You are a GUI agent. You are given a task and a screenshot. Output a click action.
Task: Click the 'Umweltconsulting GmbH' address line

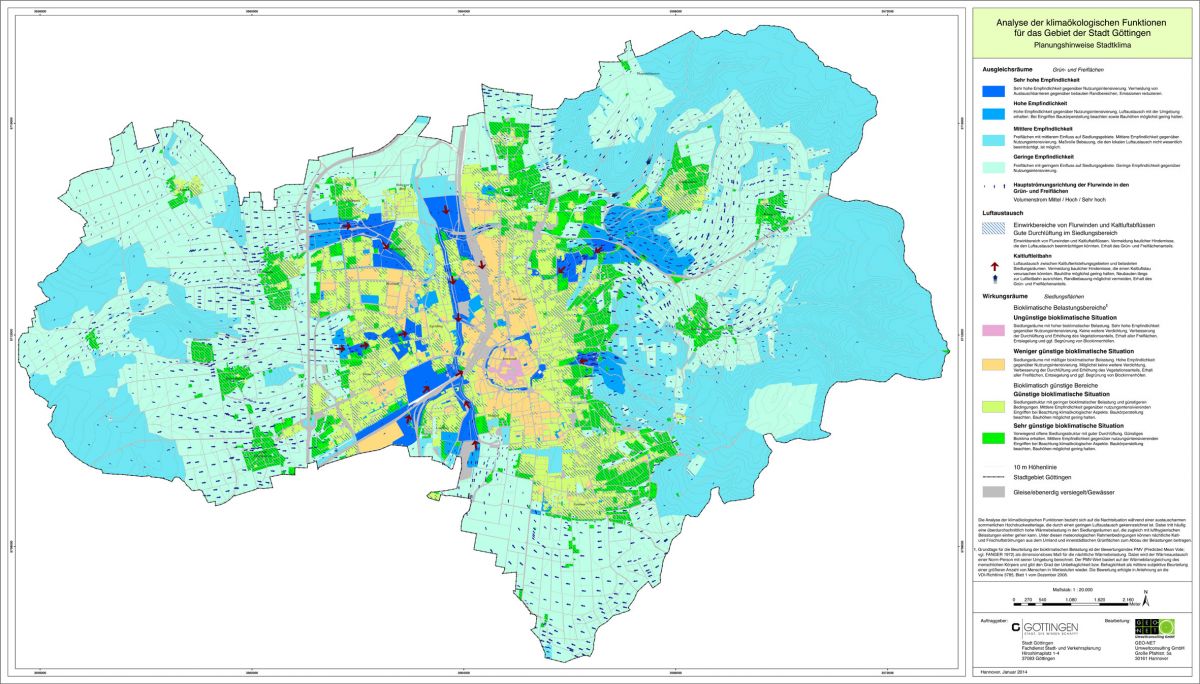(x=1159, y=650)
